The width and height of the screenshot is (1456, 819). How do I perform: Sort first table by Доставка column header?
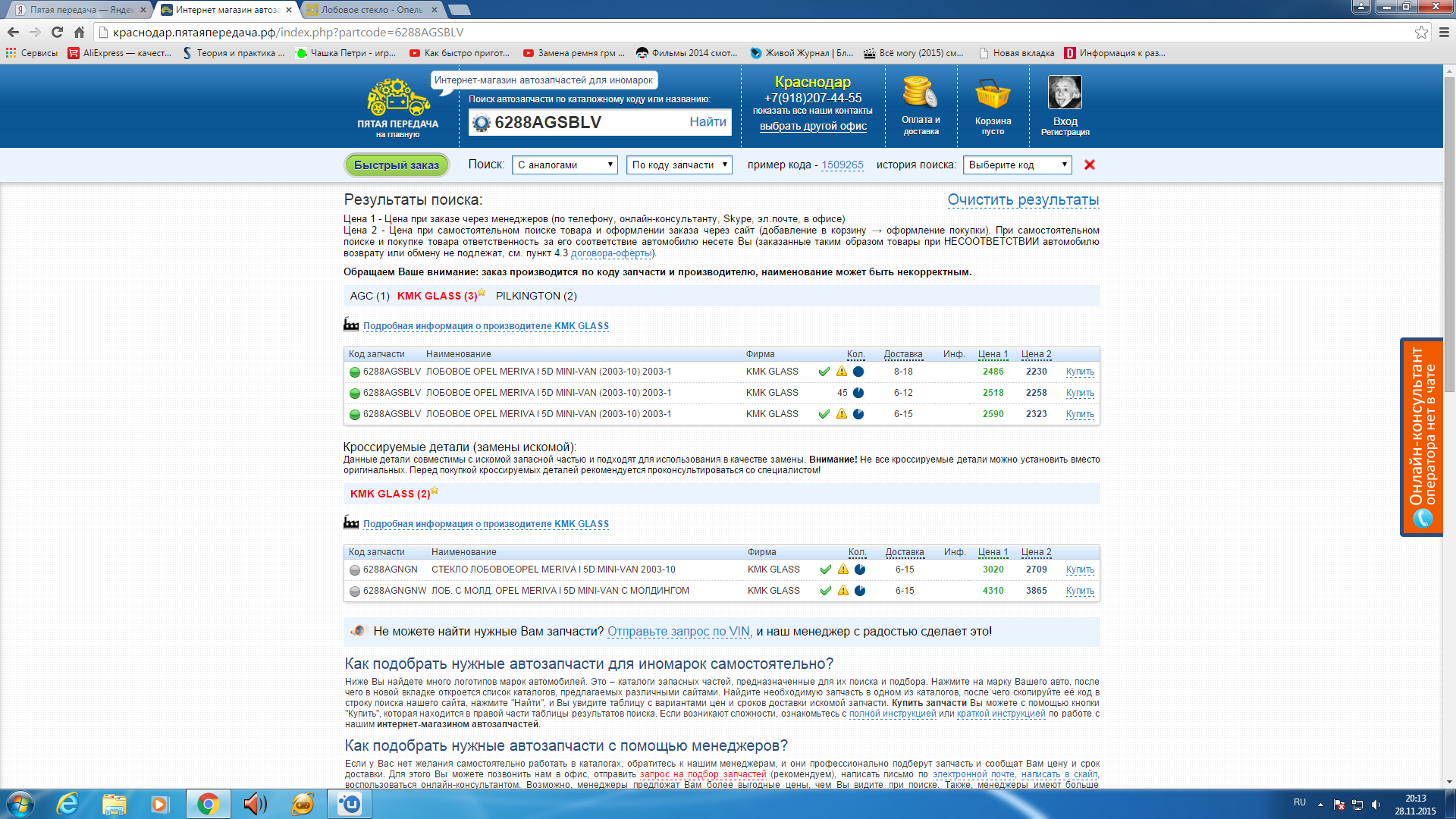[903, 354]
